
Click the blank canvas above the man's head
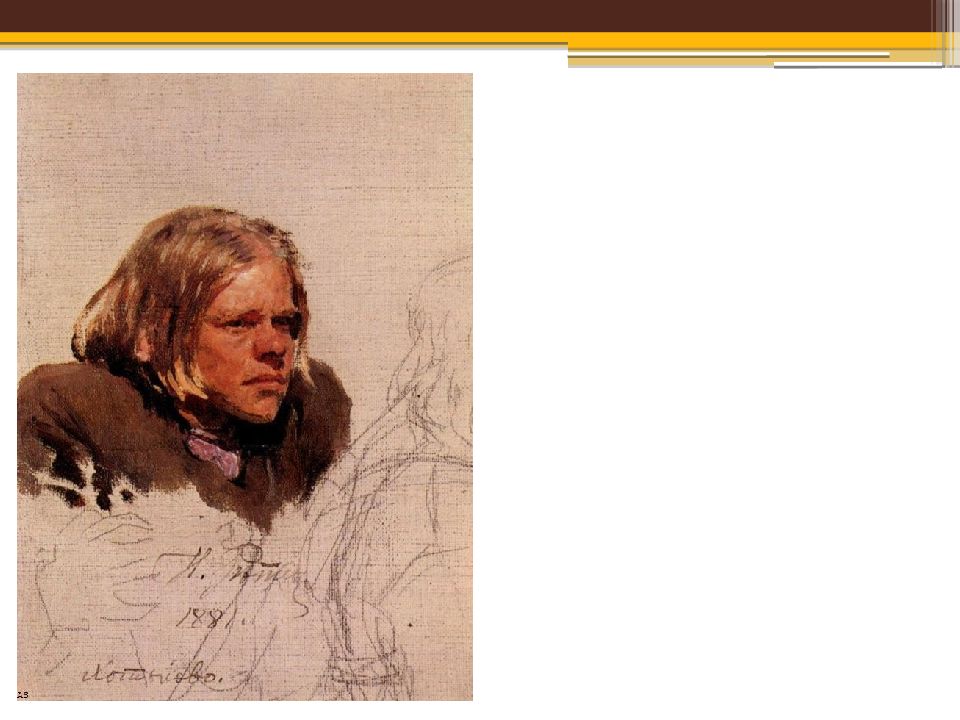tap(245, 141)
